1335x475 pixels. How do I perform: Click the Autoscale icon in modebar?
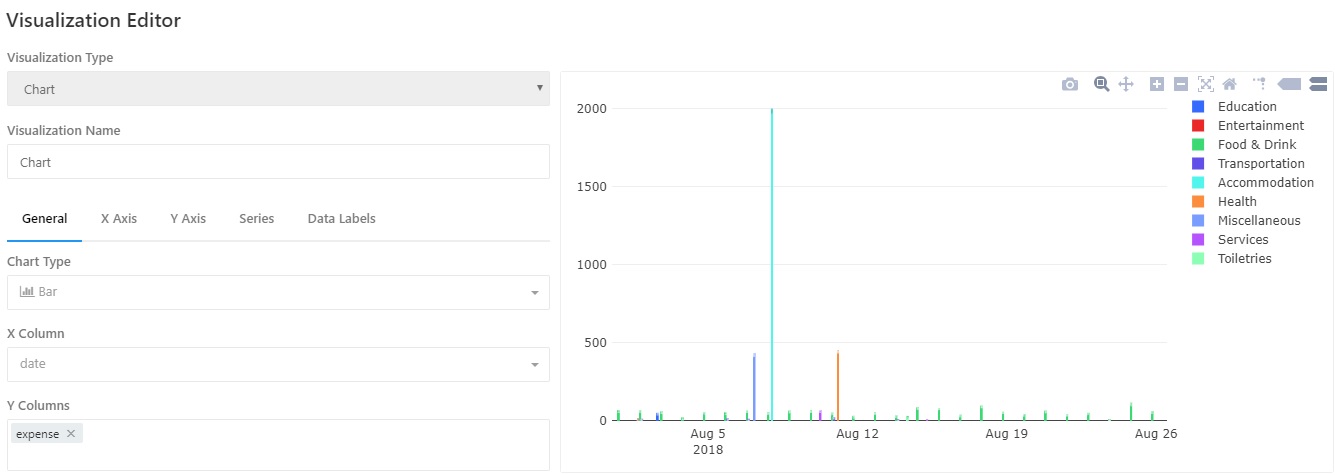tap(1205, 85)
